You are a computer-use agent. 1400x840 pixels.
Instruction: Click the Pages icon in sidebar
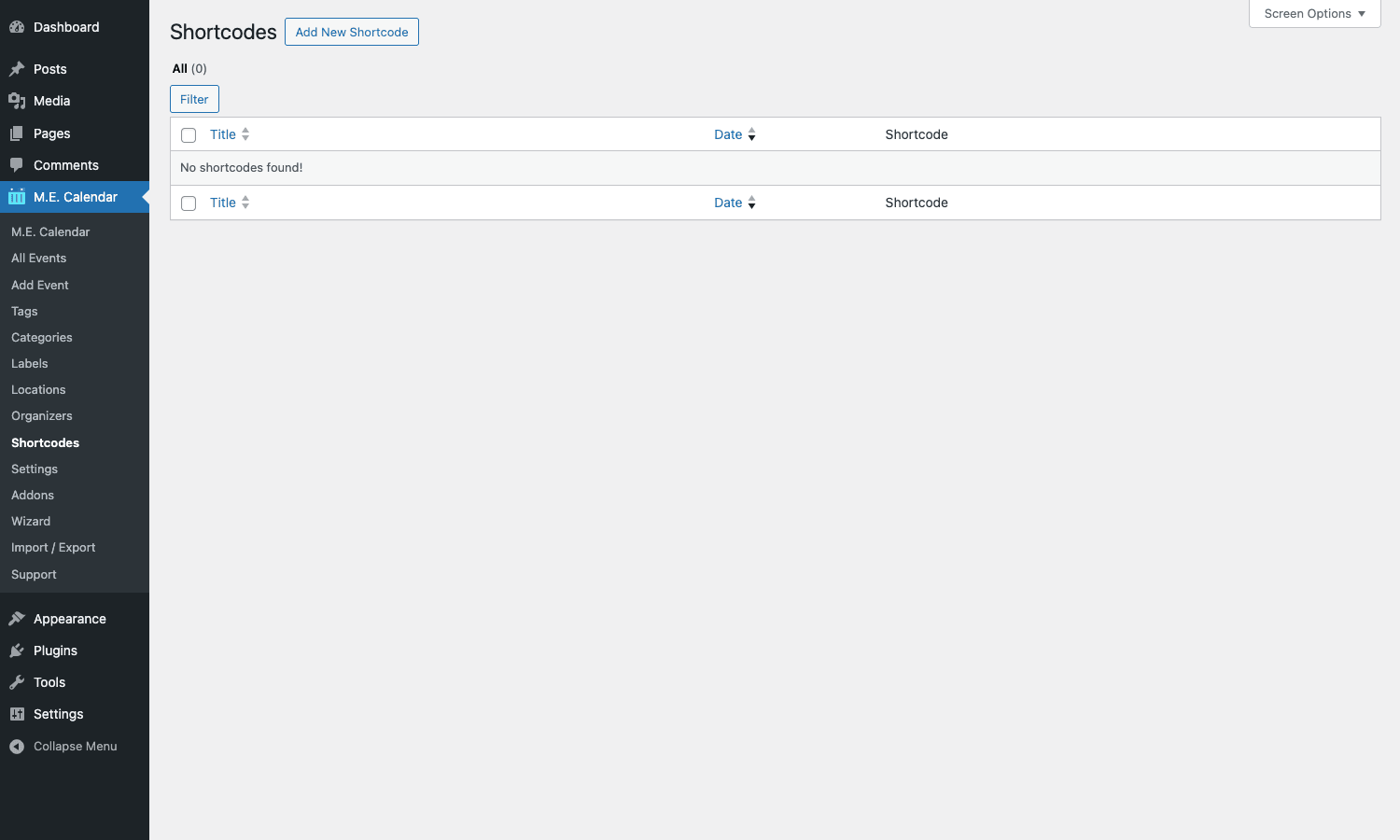[x=17, y=133]
